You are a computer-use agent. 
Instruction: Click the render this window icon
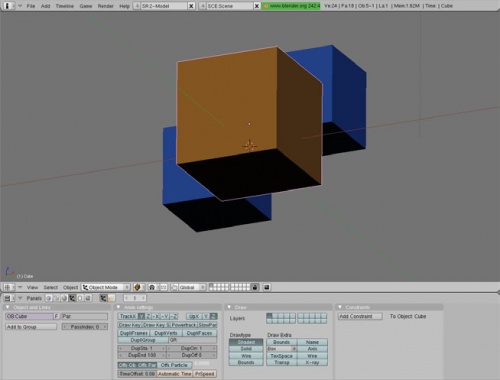coord(266,287)
